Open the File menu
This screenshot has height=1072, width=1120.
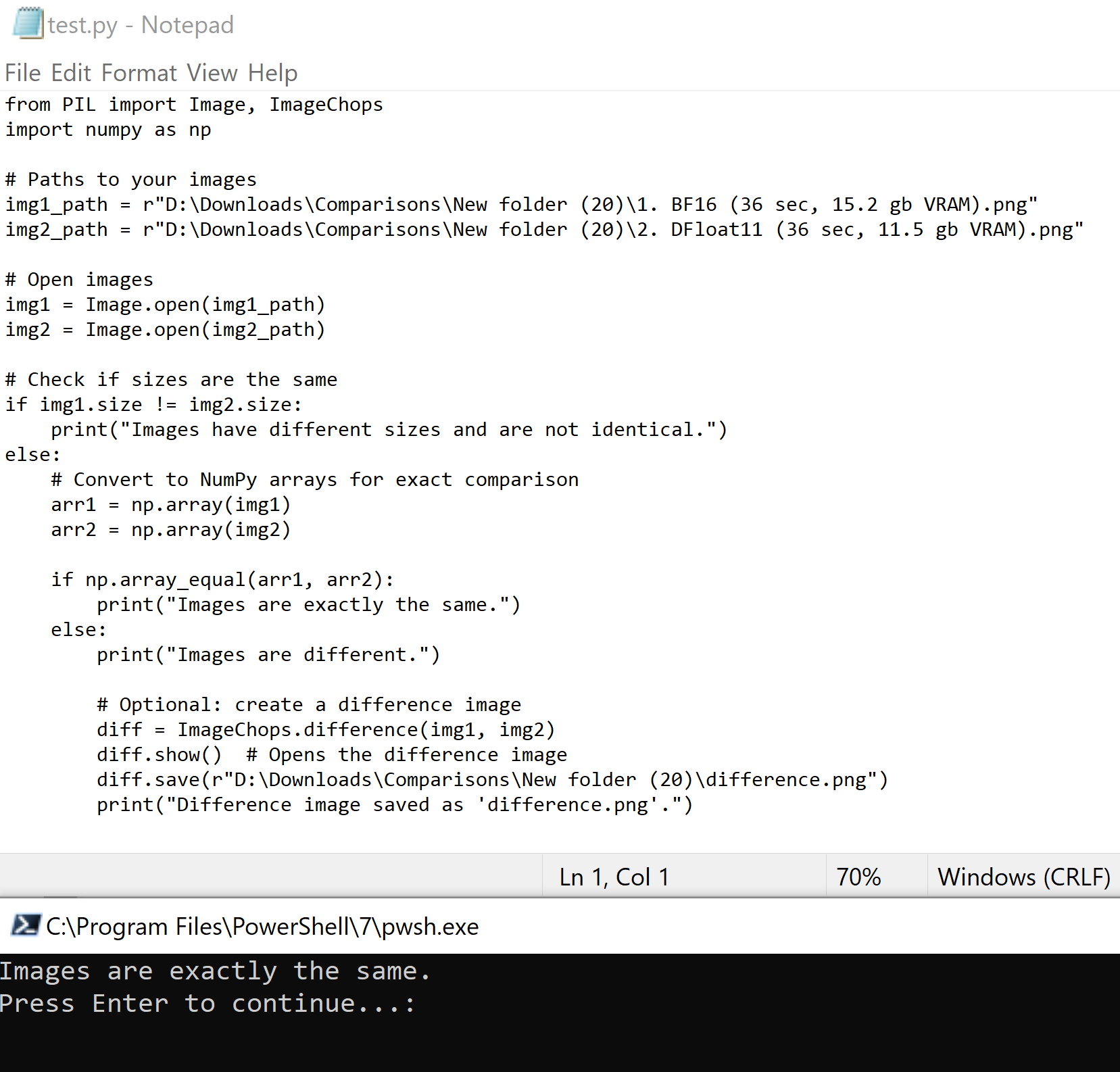[23, 73]
